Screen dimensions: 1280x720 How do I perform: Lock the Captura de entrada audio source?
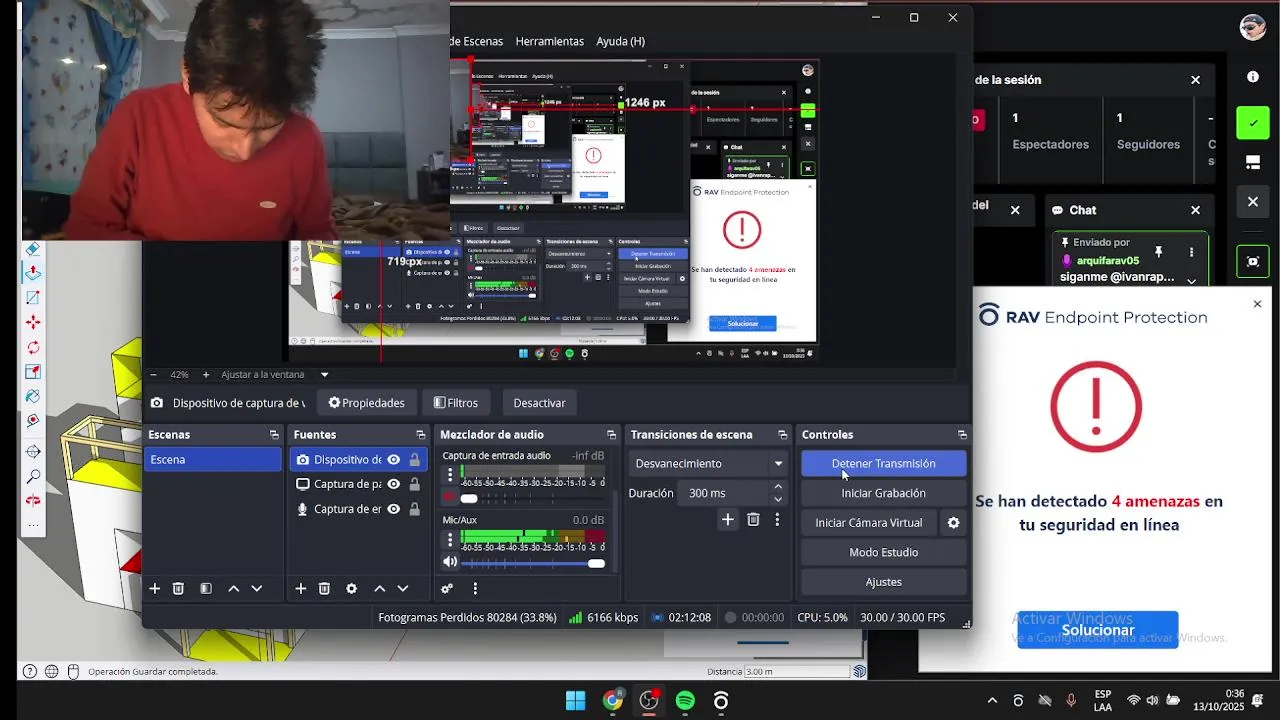click(414, 509)
